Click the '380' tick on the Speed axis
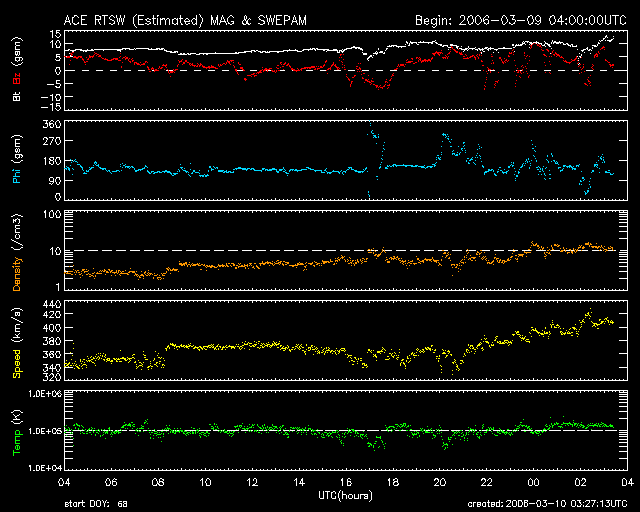Image resolution: width=640 pixels, height=512 pixels. click(x=52, y=341)
